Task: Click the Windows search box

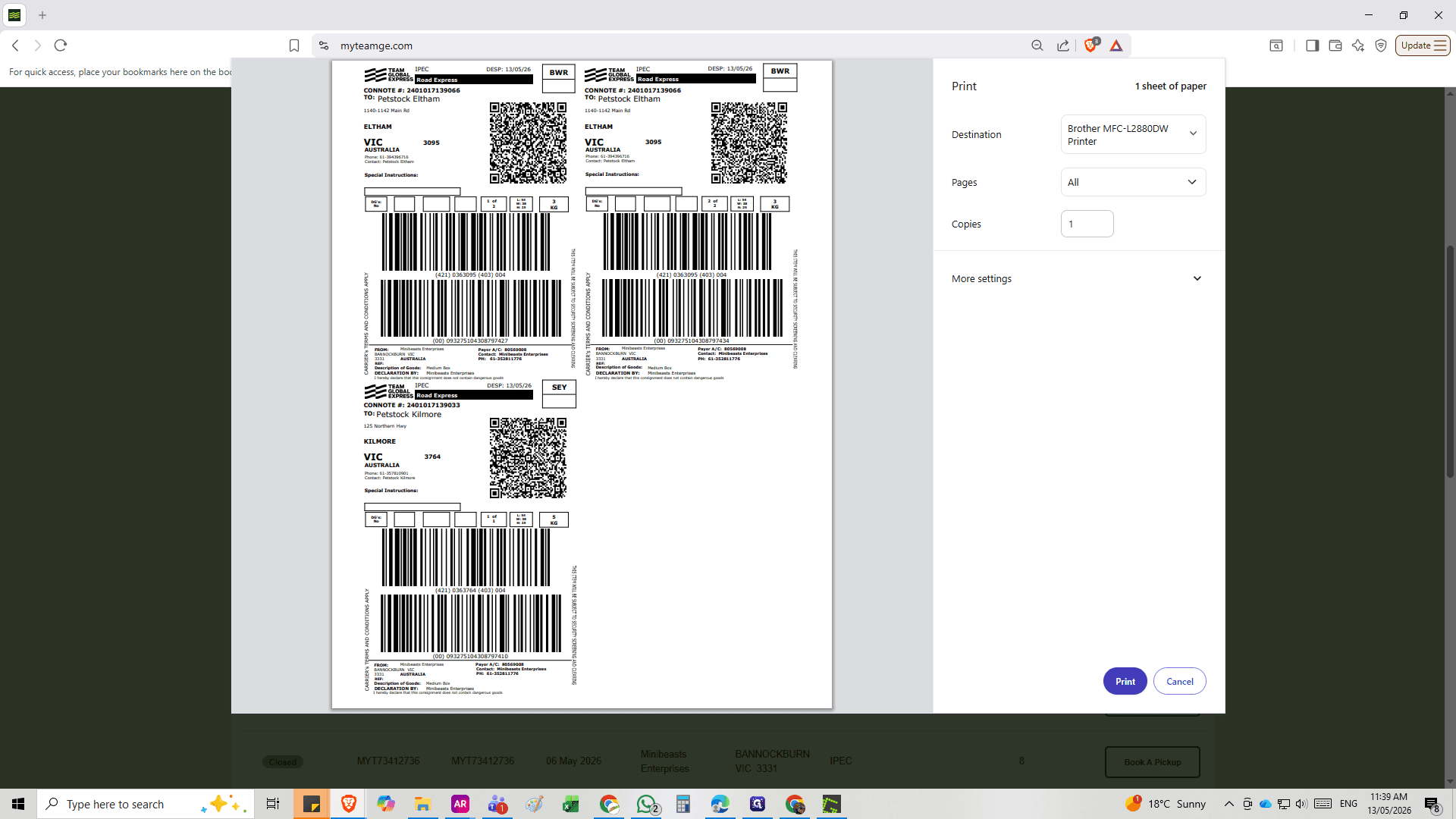Action: 146,804
